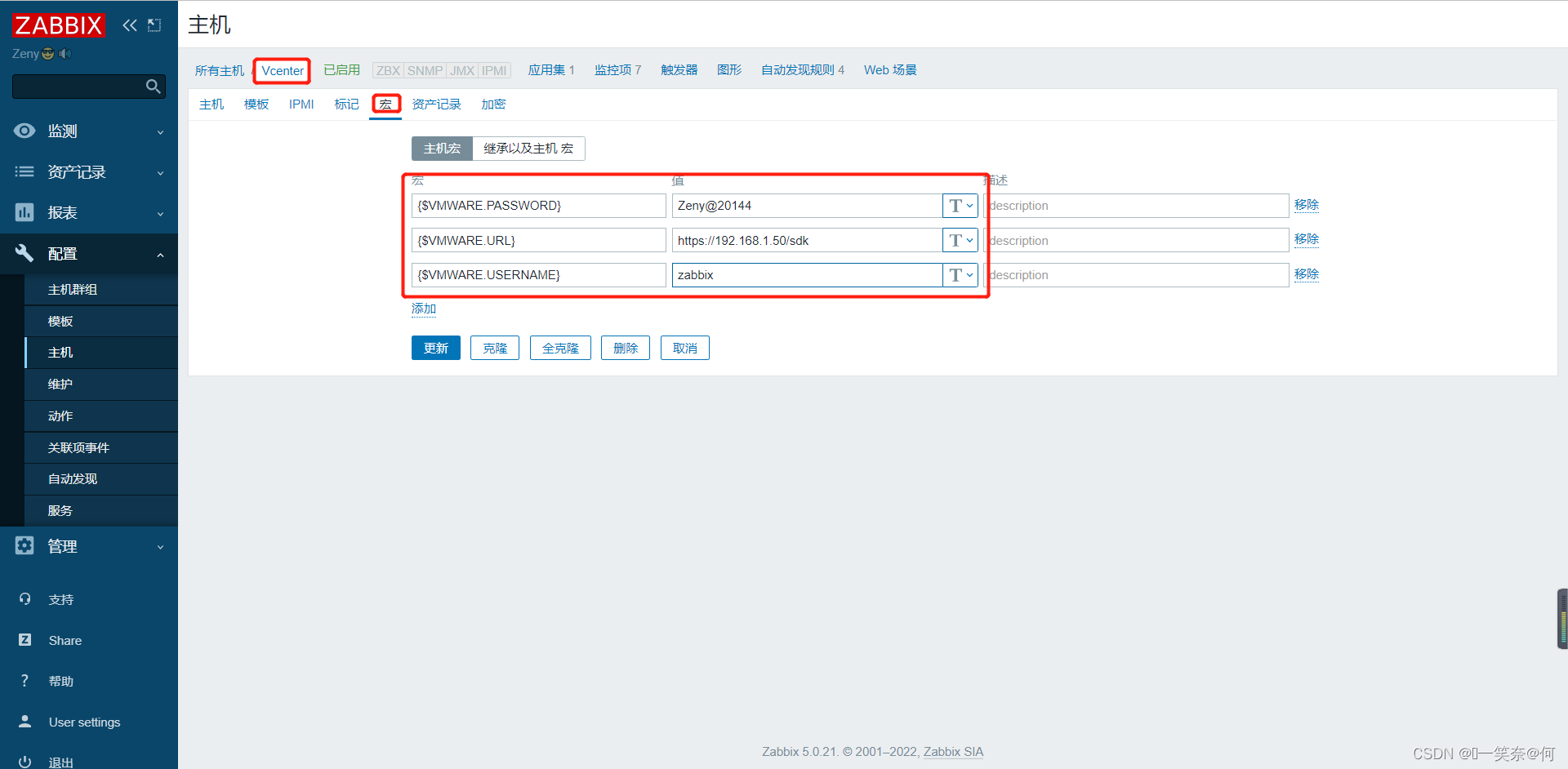Click the headset icon for 支持
The width and height of the screenshot is (1568, 769).
(x=24, y=599)
